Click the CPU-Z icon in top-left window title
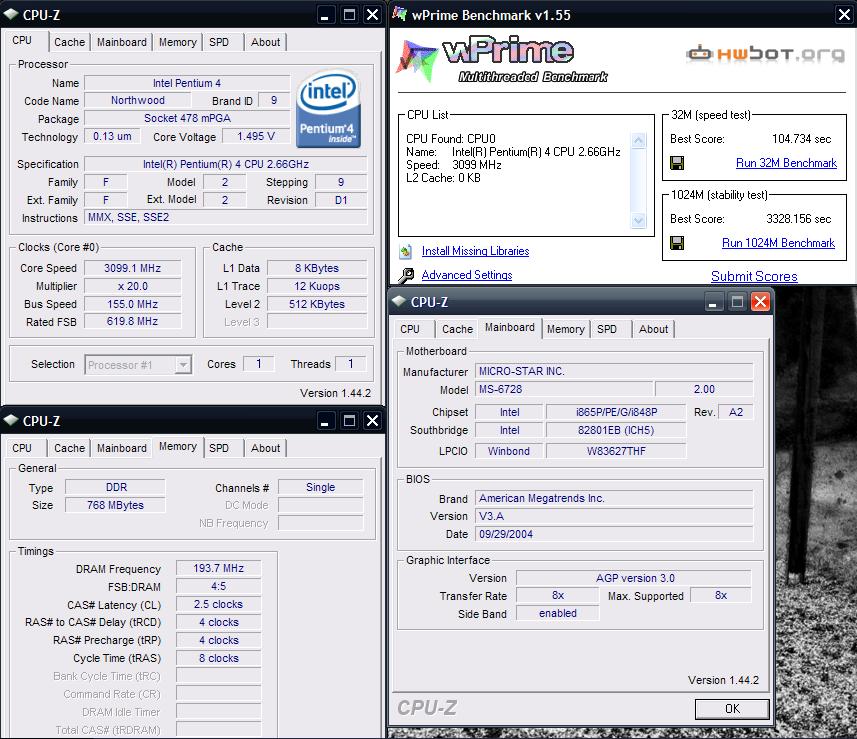 (11, 15)
